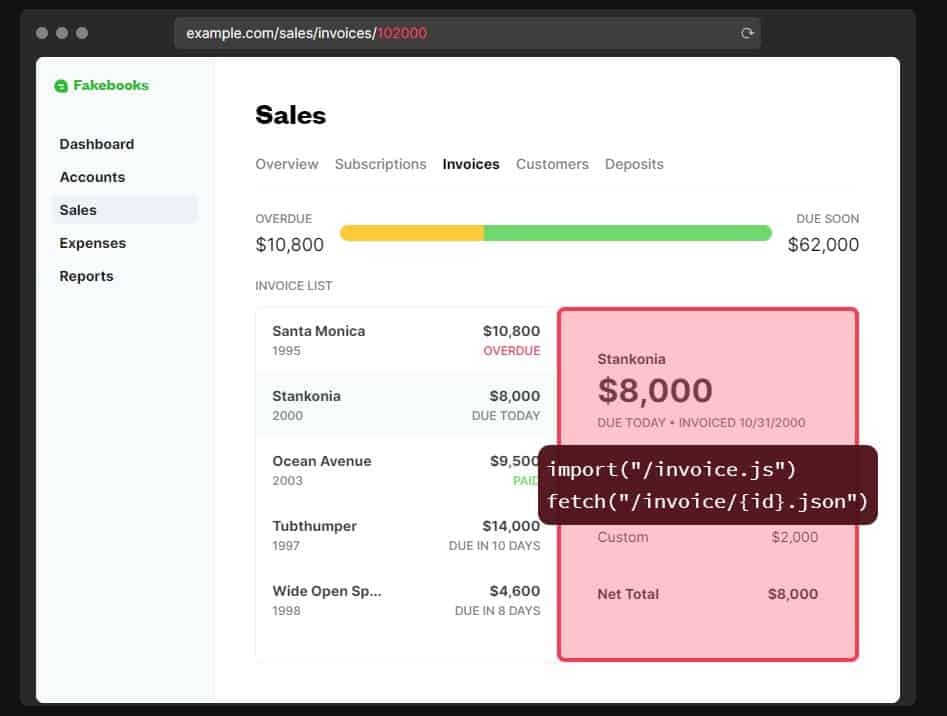This screenshot has height=716, width=947.
Task: Click the green due-soon bar segment
Action: coord(628,233)
